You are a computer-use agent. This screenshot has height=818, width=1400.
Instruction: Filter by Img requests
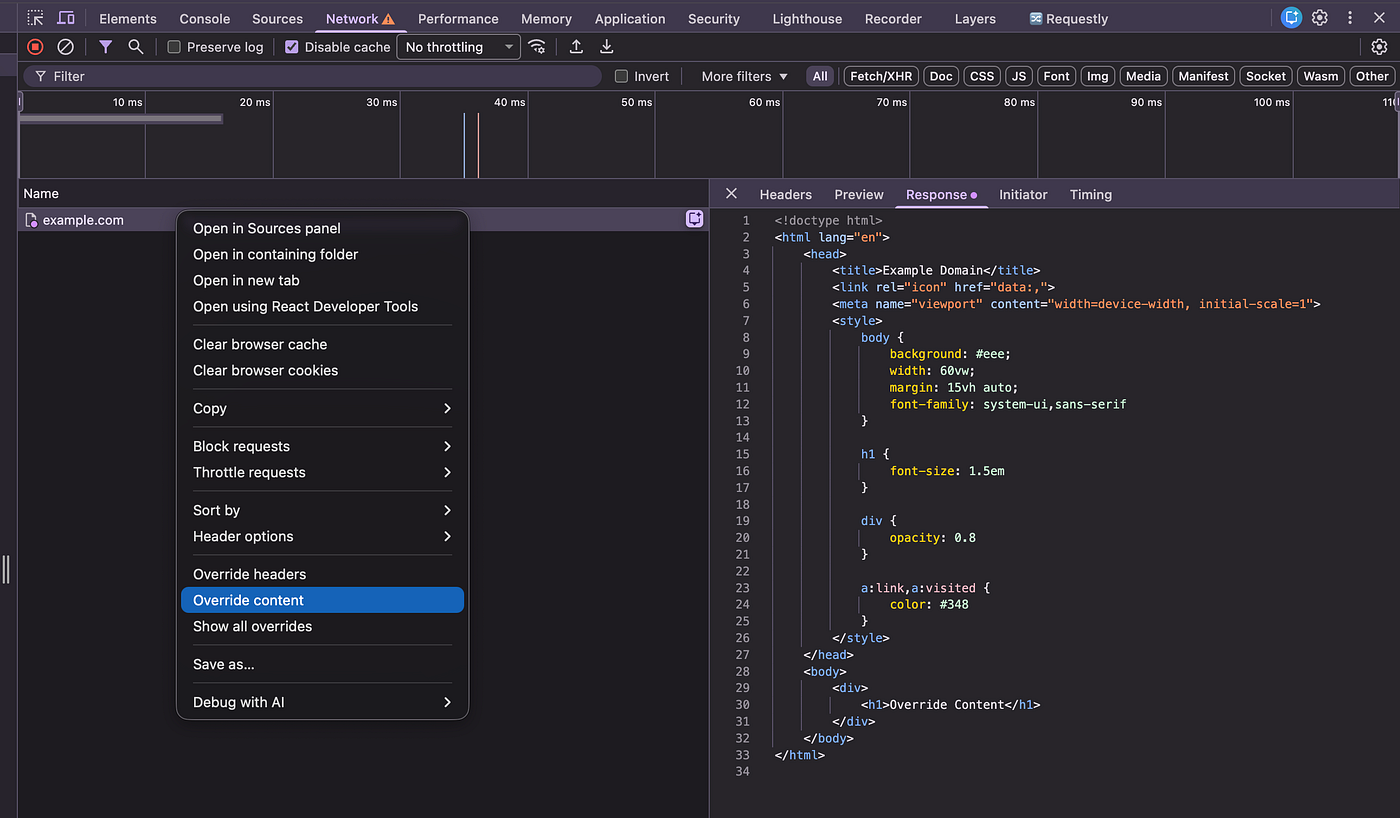1098,76
